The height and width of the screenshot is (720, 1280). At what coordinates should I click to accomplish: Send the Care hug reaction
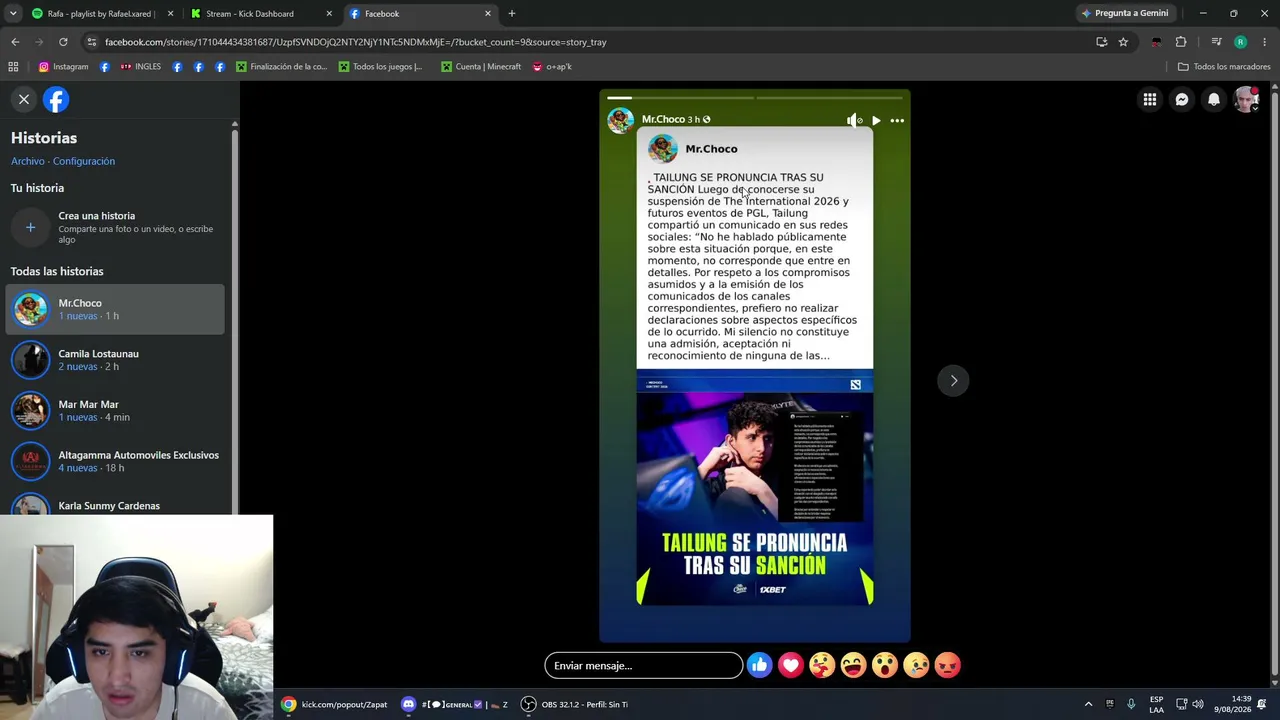coord(822,665)
